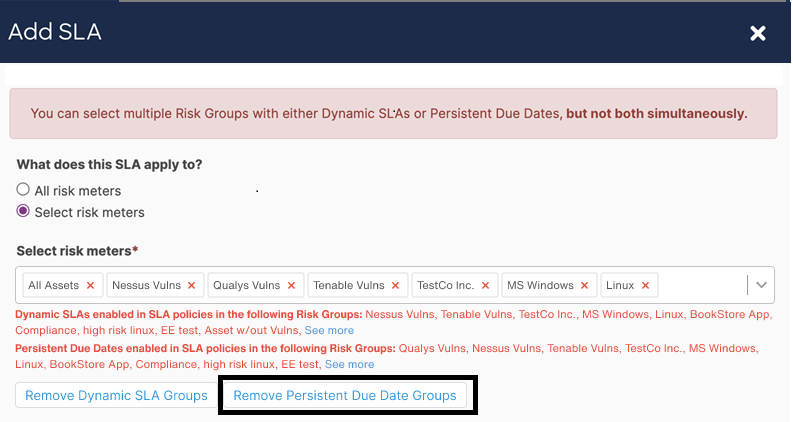Click Remove Persistent Due Date Groups button
The width and height of the screenshot is (793, 422).
pyautogui.click(x=345, y=395)
